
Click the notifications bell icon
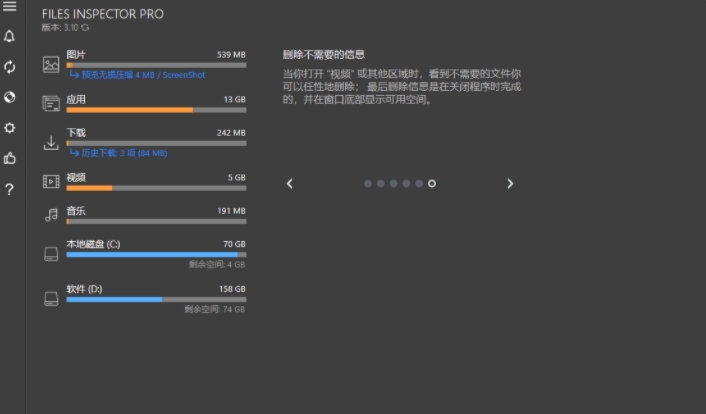(10, 37)
